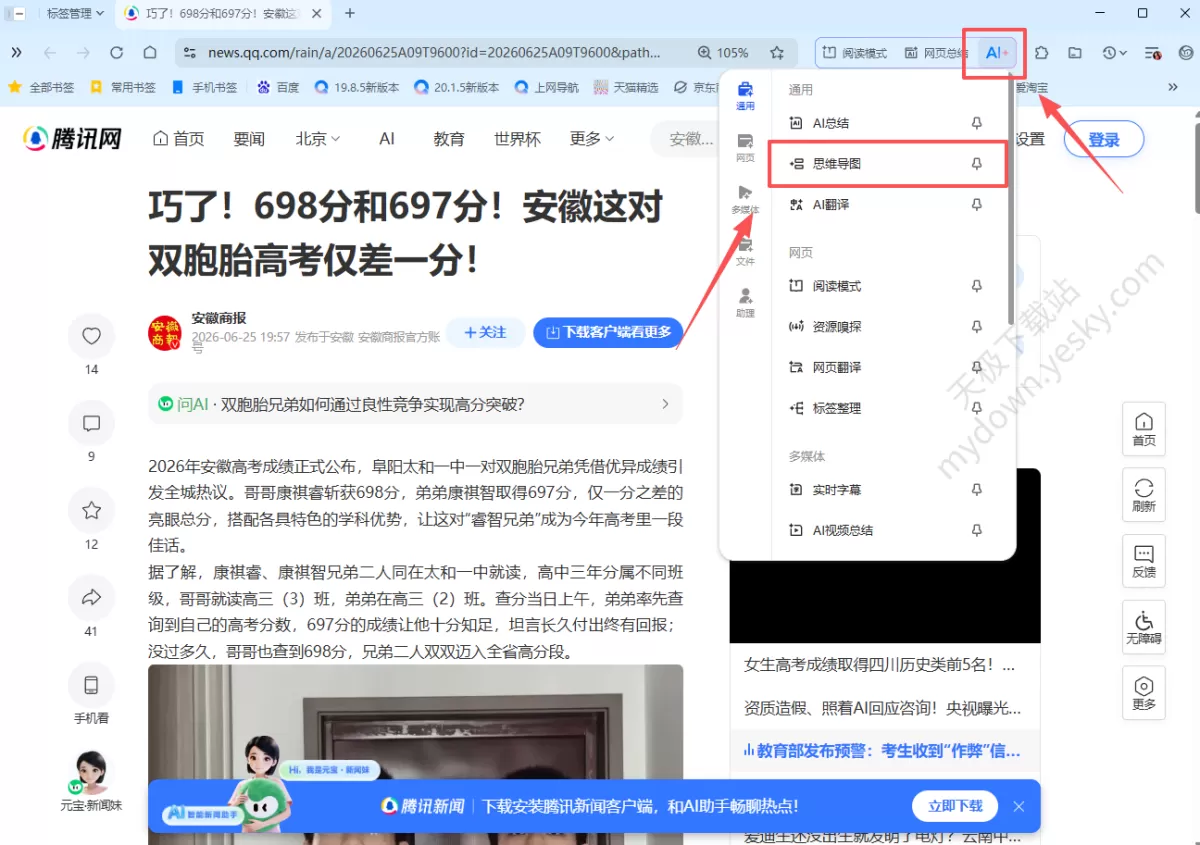Select the 多媒体 category in AI panel
Image resolution: width=1200 pixels, height=845 pixels.
[745, 200]
